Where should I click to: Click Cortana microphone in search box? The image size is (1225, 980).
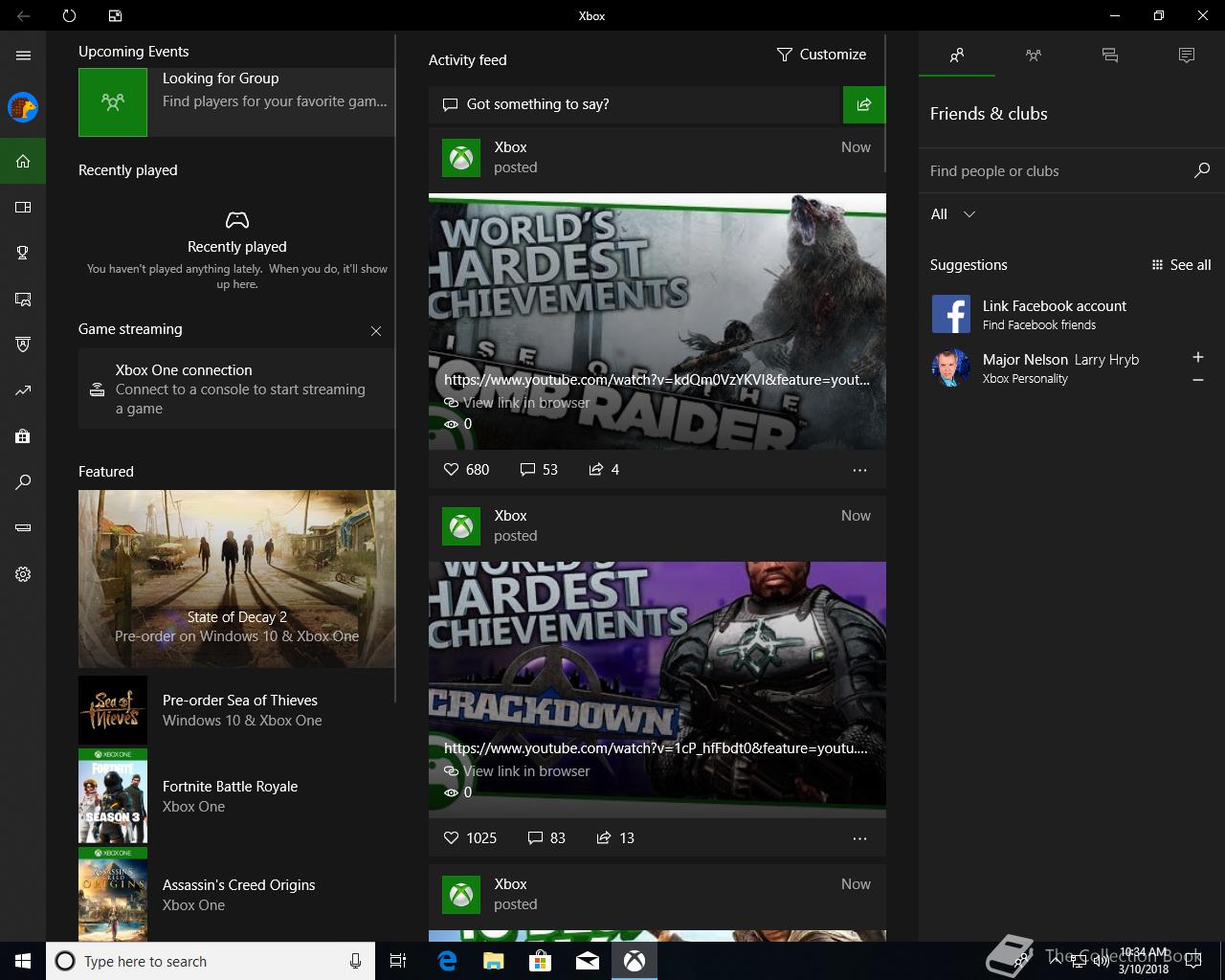[x=355, y=961]
